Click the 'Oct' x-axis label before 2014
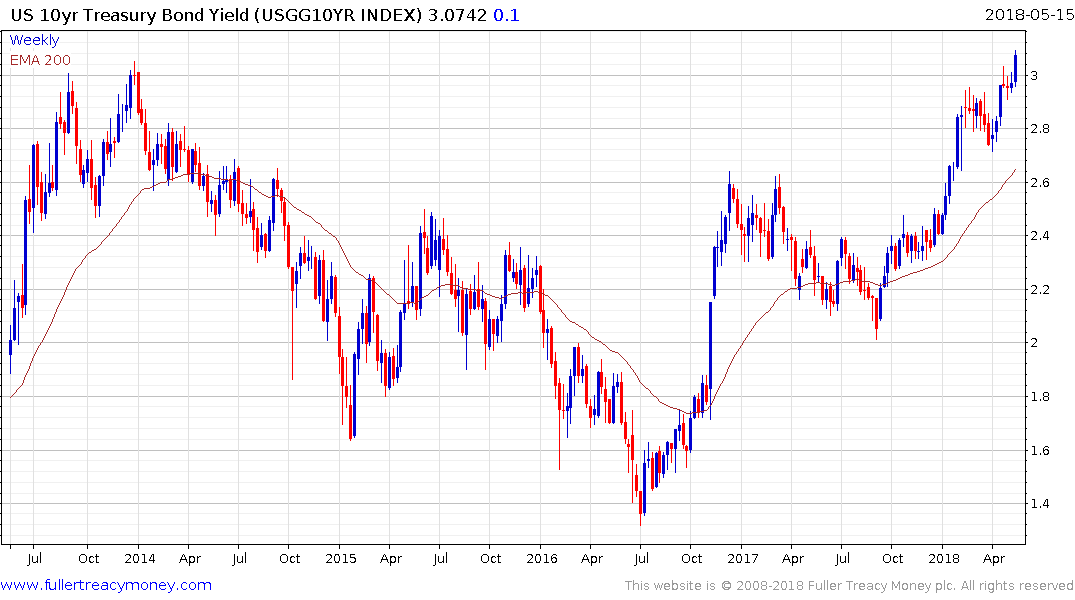The height and width of the screenshot is (600, 1075). point(88,558)
